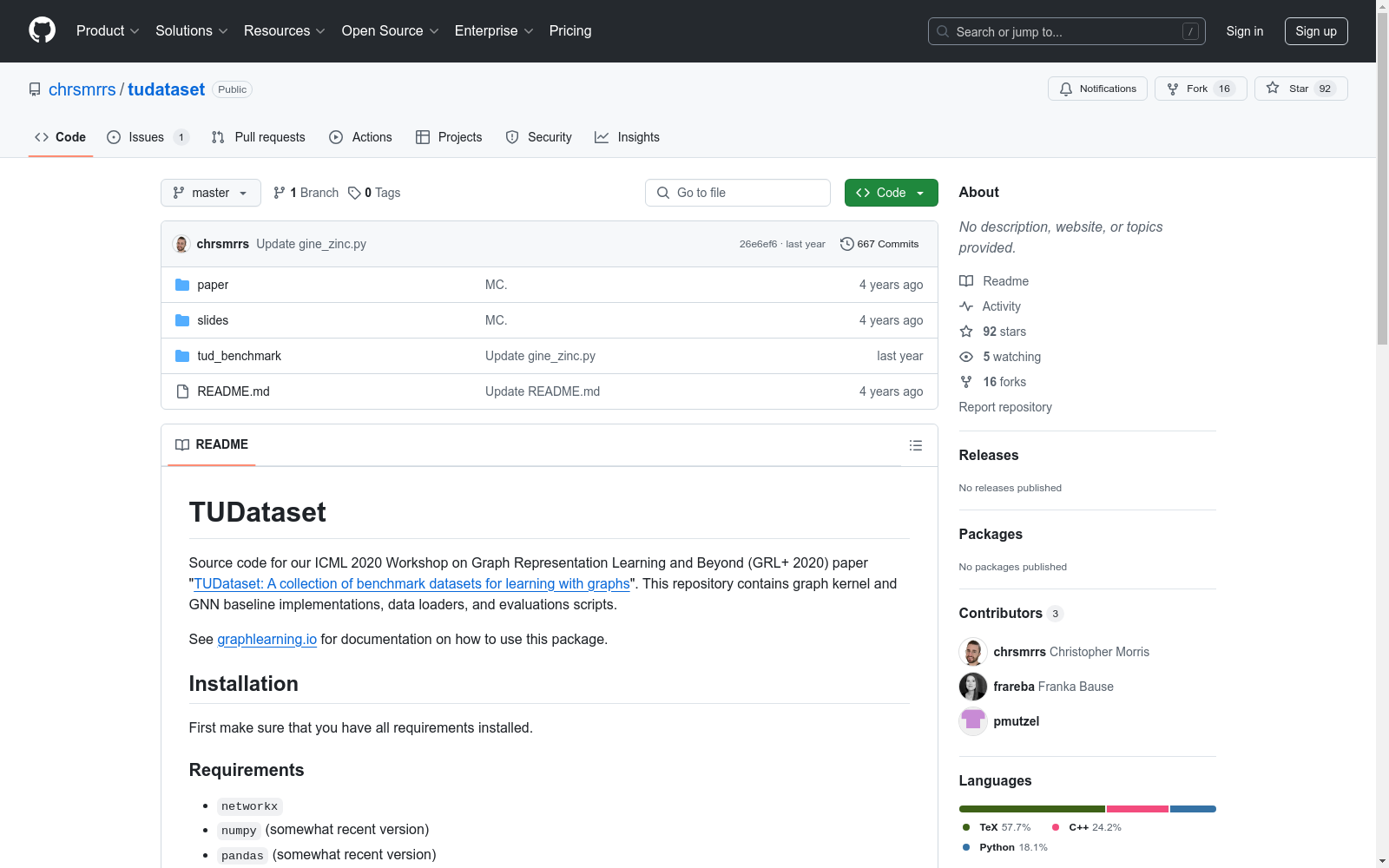
Task: Open the 667 Commits link
Action: pyautogui.click(x=880, y=244)
